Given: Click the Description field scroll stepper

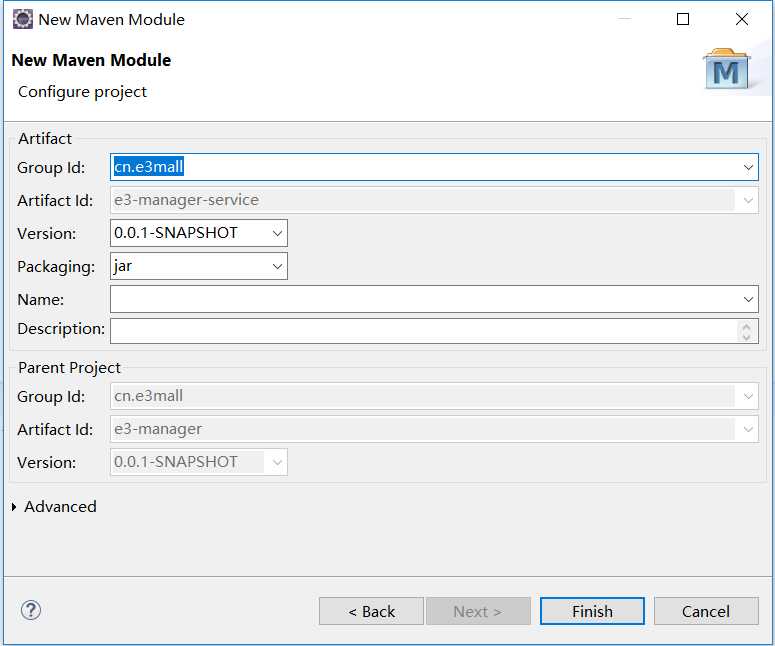Looking at the screenshot, I should tap(746, 331).
